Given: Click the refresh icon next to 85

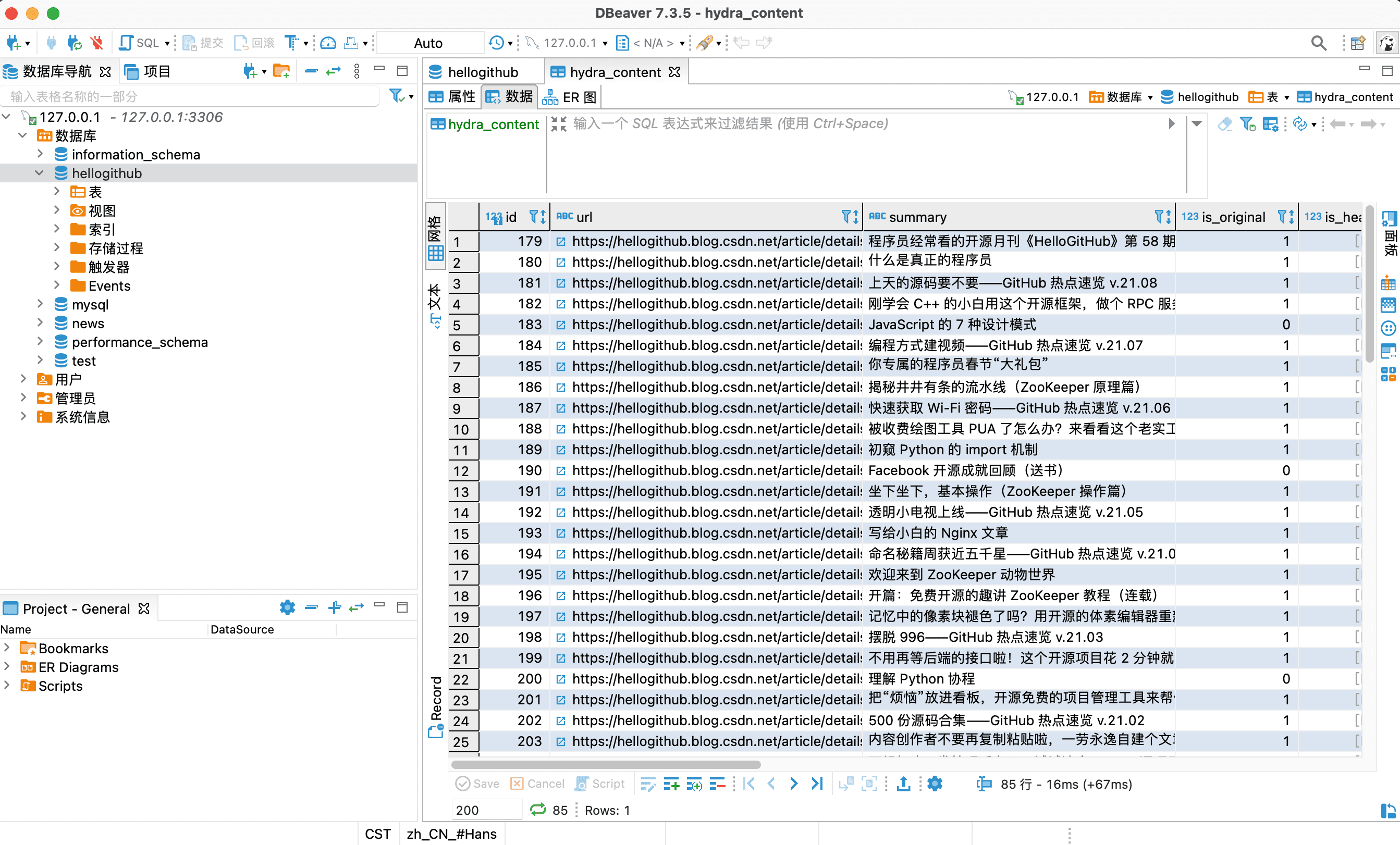Looking at the screenshot, I should point(537,810).
